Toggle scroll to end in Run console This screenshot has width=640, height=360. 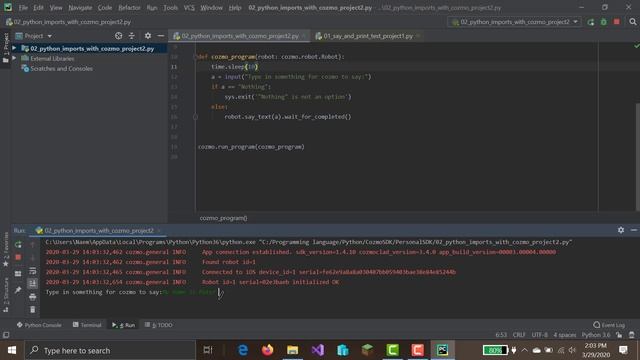(x=33, y=284)
